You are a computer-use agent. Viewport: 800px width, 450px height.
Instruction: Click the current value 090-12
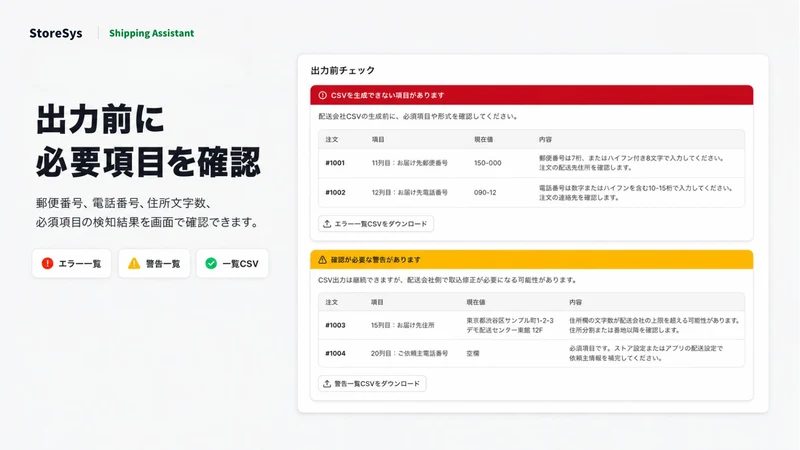tap(485, 192)
